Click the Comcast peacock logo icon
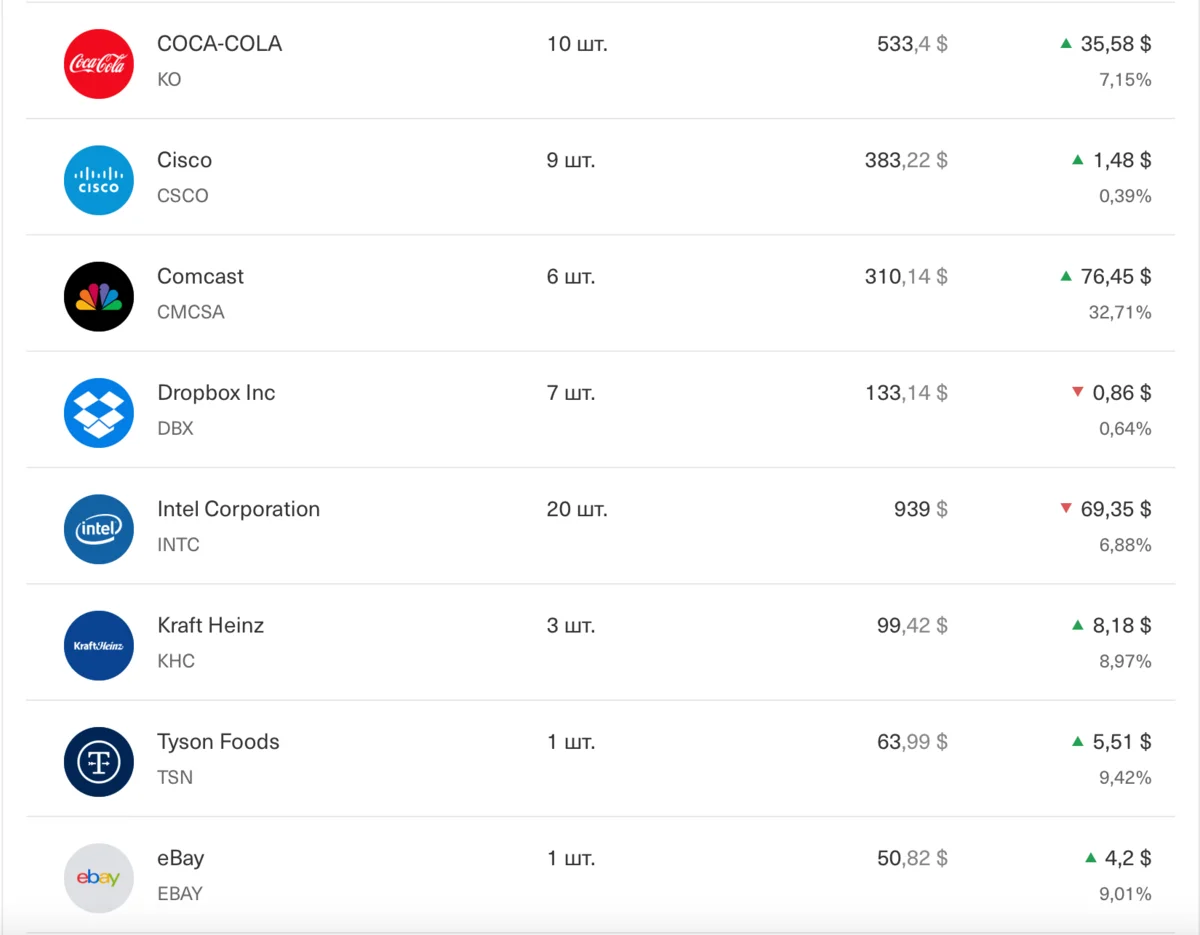This screenshot has width=1200, height=935. point(98,296)
